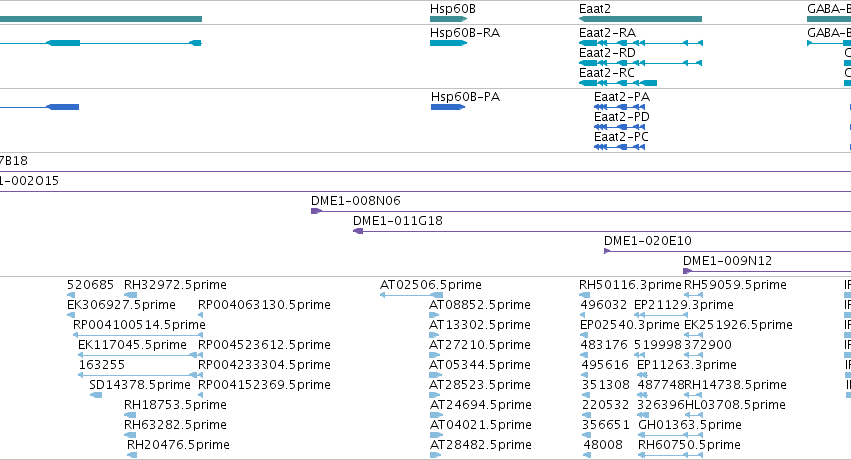Select the DME1-009N12 clone arrow
Screen dimensions: 851x460
pyautogui.click(x=688, y=271)
